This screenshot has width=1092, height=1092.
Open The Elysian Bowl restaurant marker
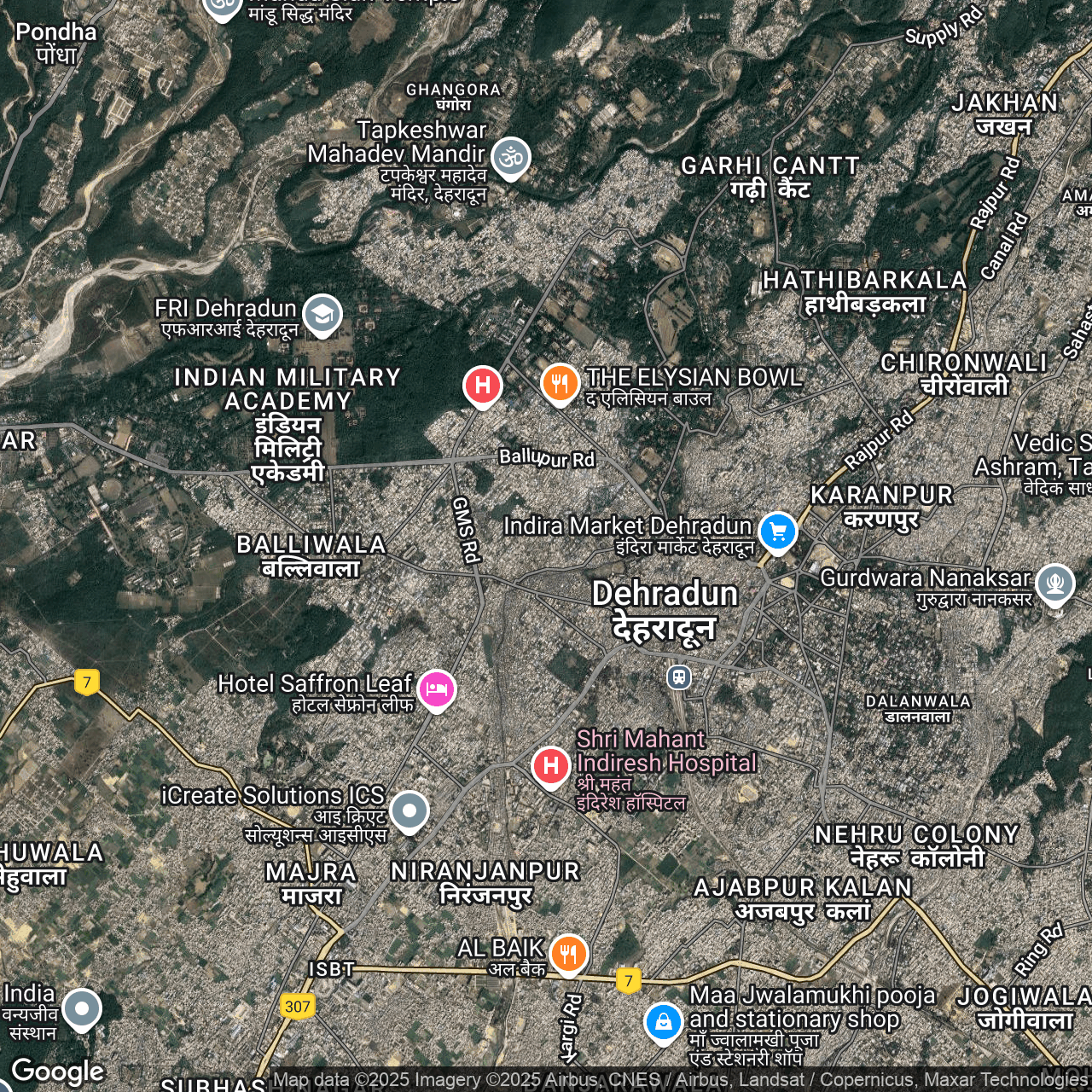tap(560, 383)
